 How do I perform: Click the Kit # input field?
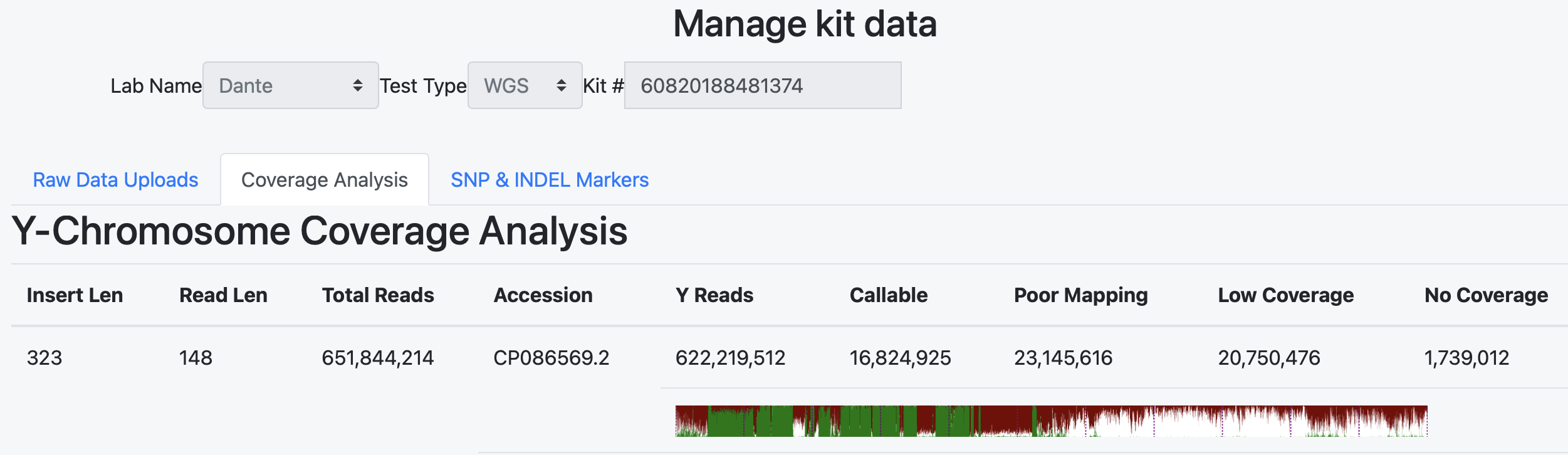pos(763,85)
